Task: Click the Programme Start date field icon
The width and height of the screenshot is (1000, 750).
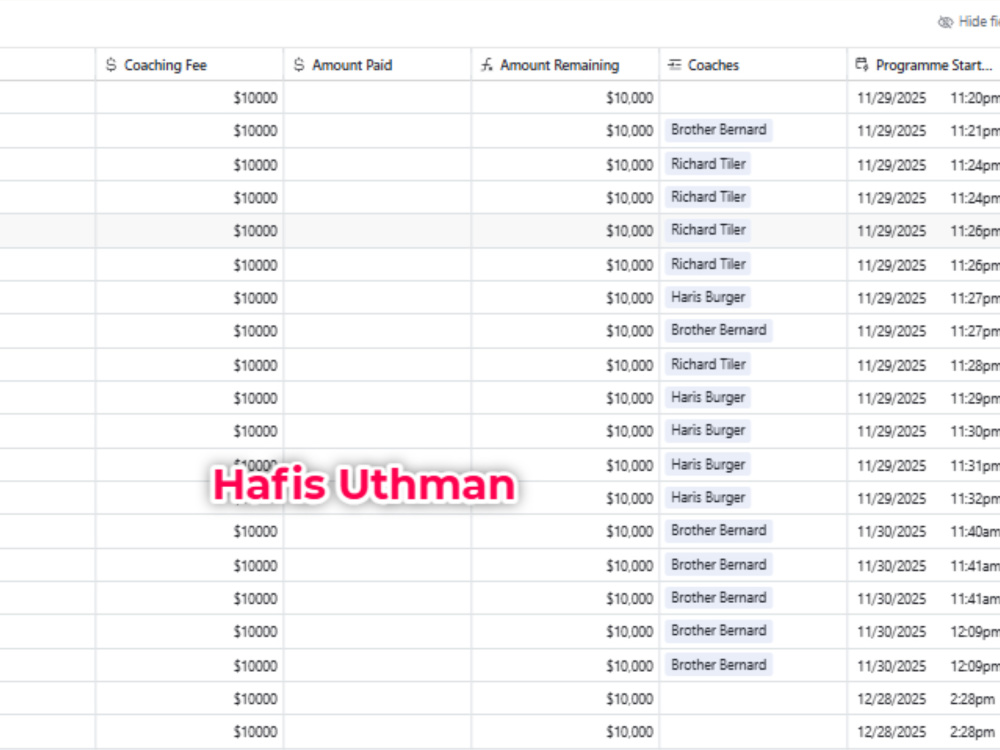Action: [862, 64]
